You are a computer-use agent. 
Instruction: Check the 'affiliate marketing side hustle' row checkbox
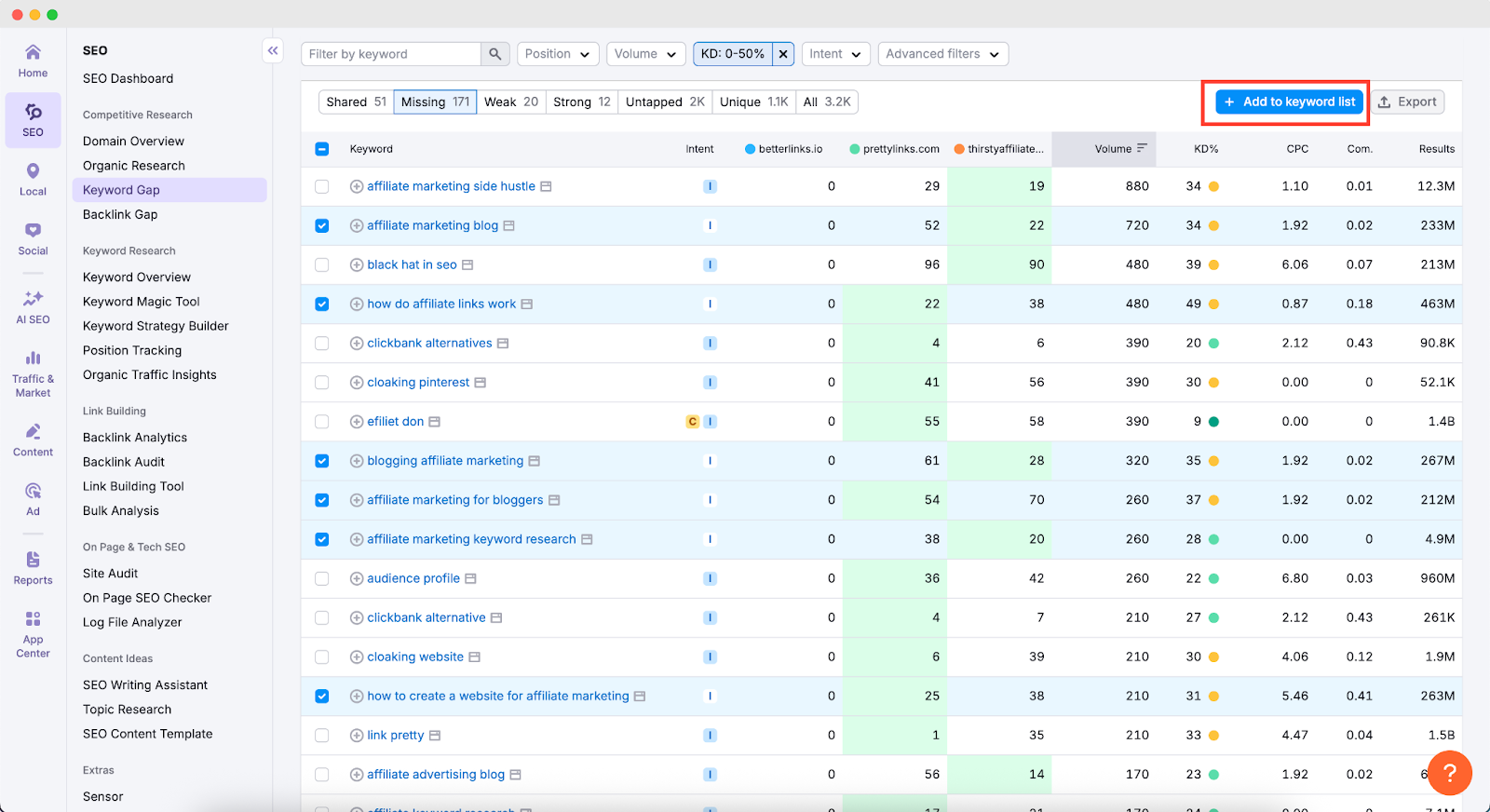click(x=322, y=186)
